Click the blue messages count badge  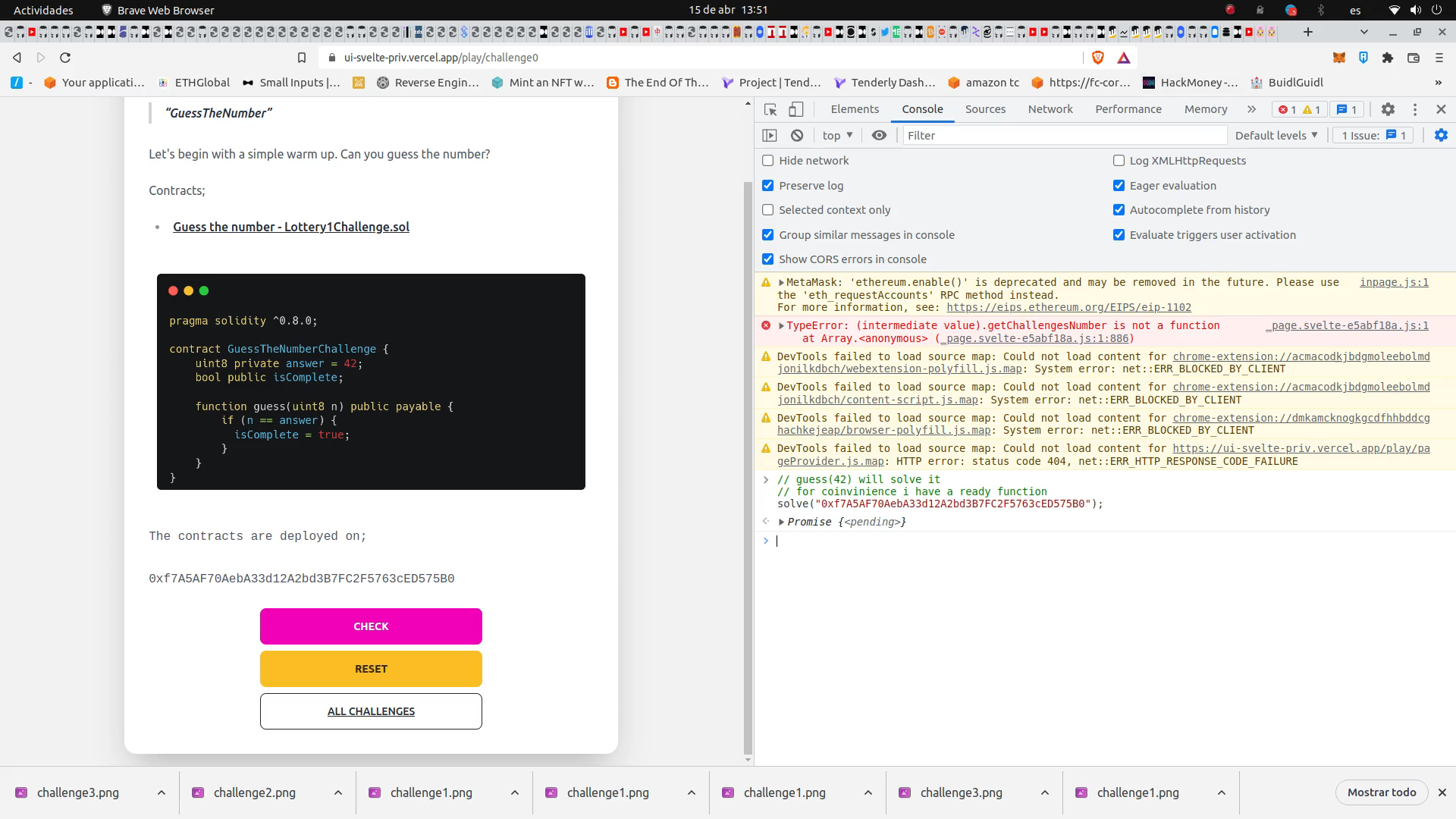click(x=1347, y=109)
